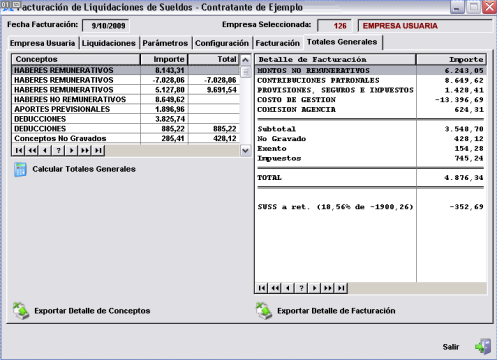Image resolution: width=497 pixels, height=360 pixels.
Task: Click the Exento line
Action: click(x=371, y=148)
